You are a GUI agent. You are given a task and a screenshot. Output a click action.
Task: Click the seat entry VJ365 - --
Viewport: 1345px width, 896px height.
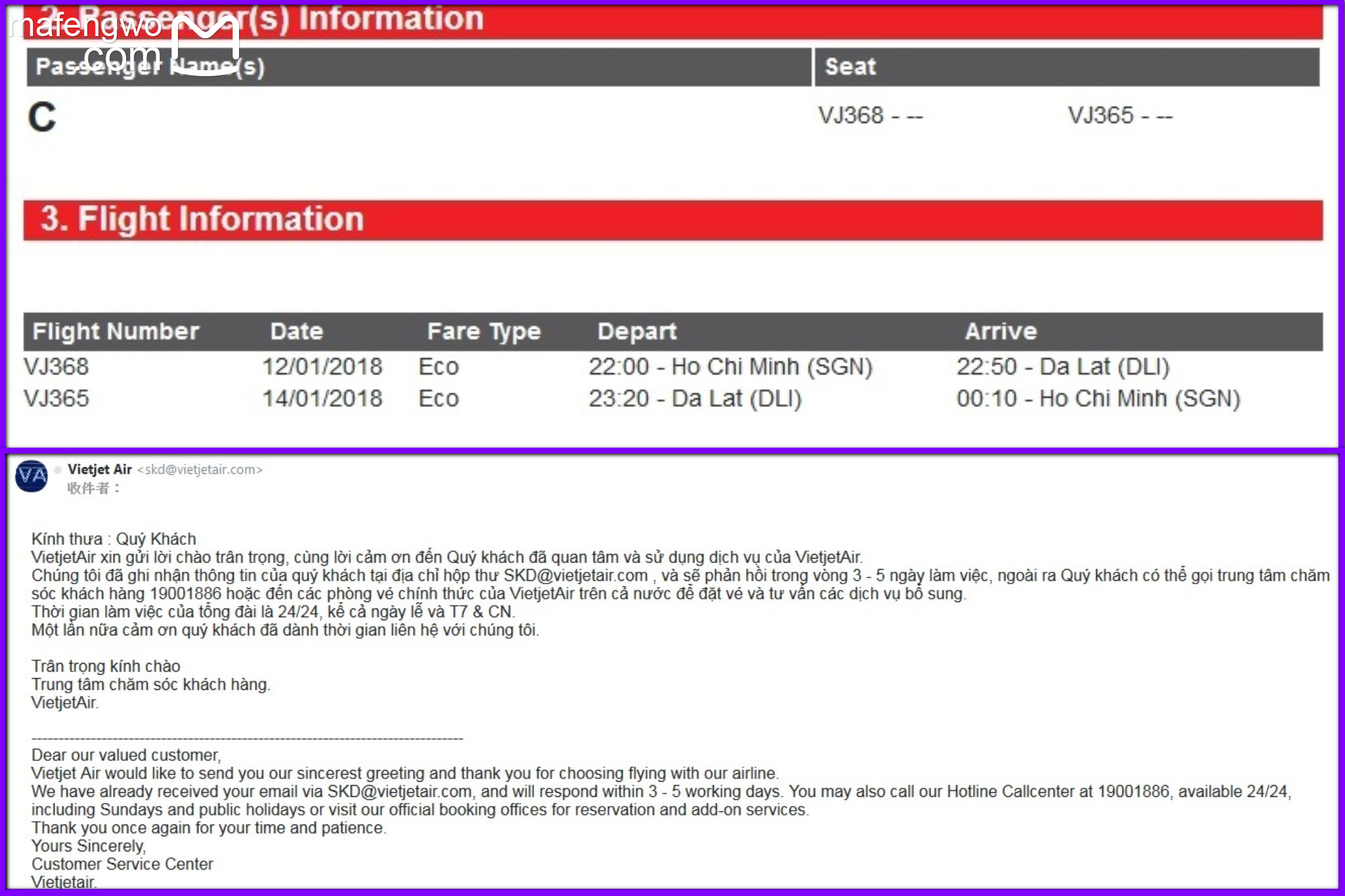click(1120, 116)
